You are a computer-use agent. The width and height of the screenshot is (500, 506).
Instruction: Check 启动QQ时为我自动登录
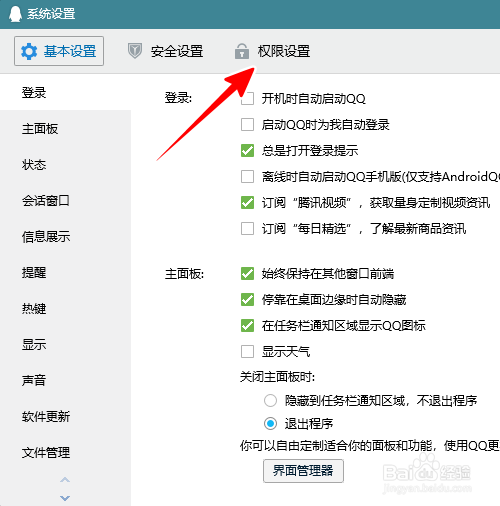(247, 125)
